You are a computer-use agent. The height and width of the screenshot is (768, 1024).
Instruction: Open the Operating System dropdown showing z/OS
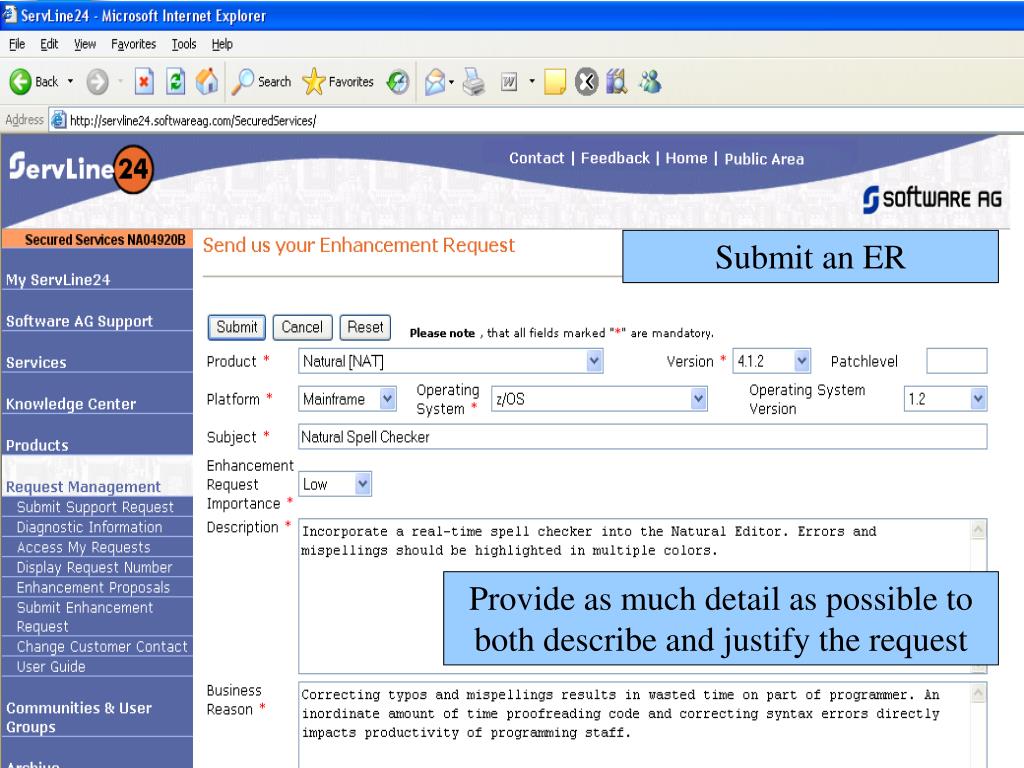click(599, 399)
